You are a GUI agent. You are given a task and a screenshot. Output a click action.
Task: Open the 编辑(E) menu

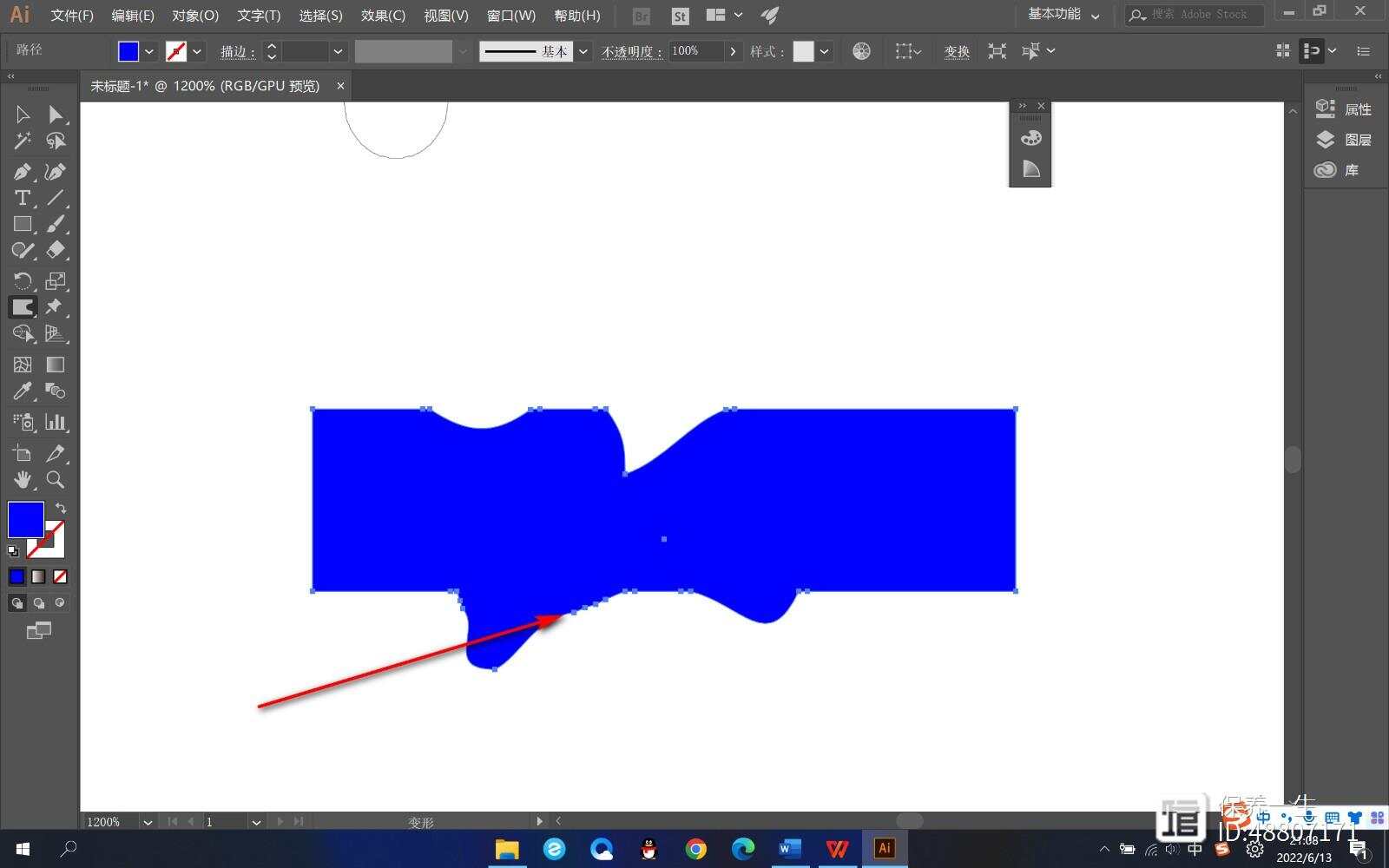(133, 16)
